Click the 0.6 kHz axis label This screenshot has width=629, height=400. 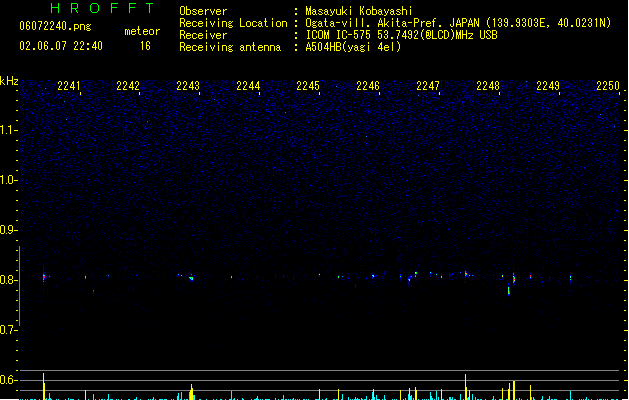pyautogui.click(x=8, y=380)
